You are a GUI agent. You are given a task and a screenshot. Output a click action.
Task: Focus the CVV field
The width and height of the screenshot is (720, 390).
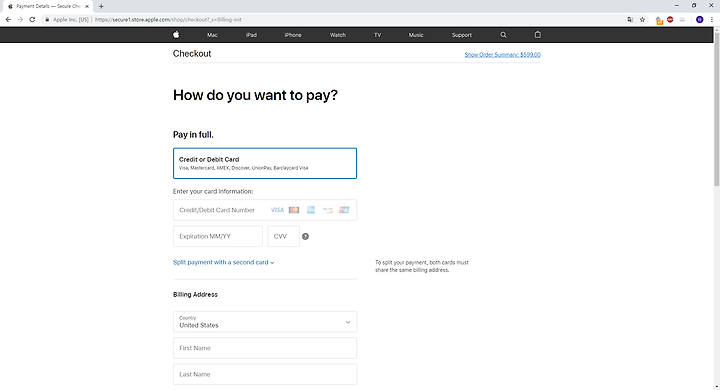click(x=283, y=236)
